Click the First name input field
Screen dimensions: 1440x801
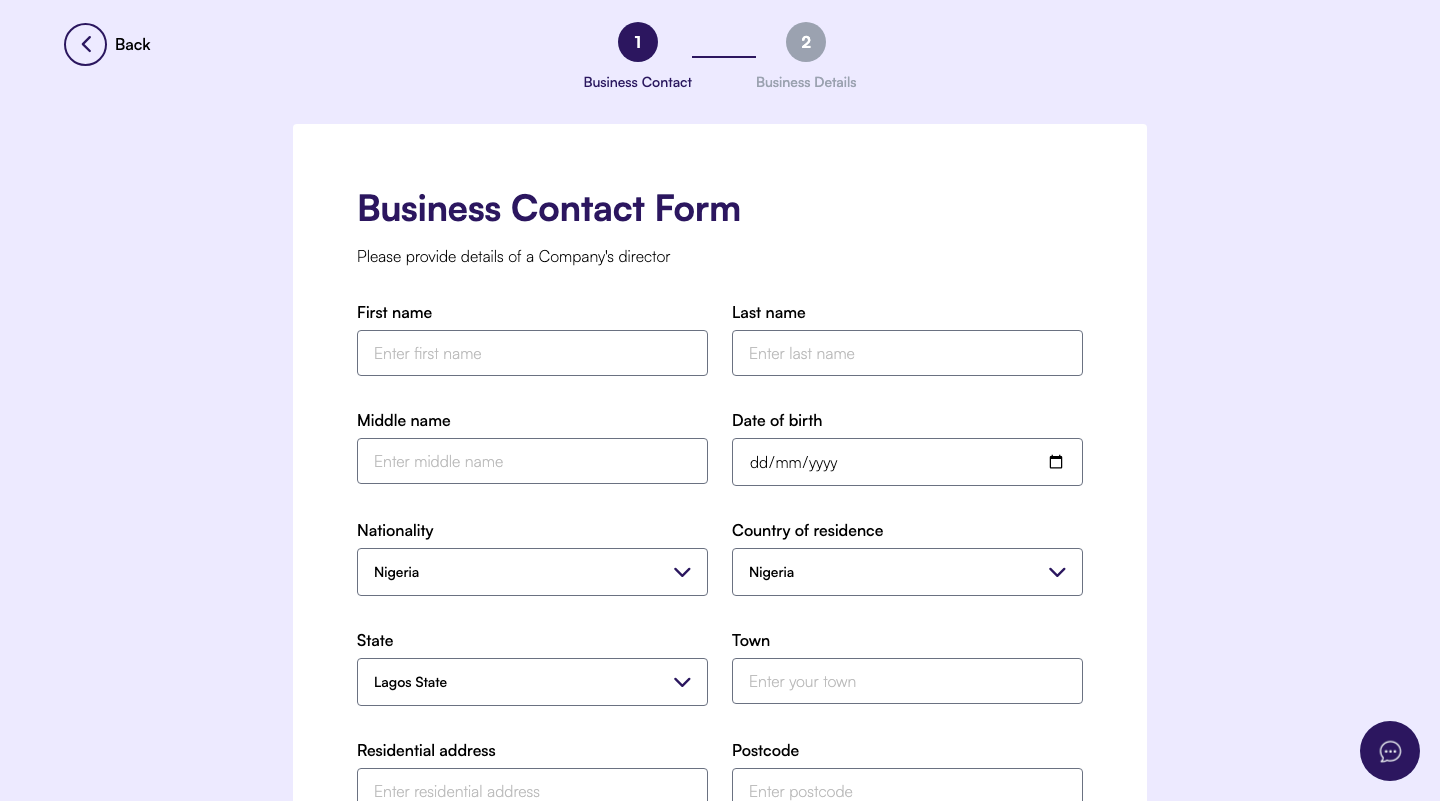[x=532, y=353]
